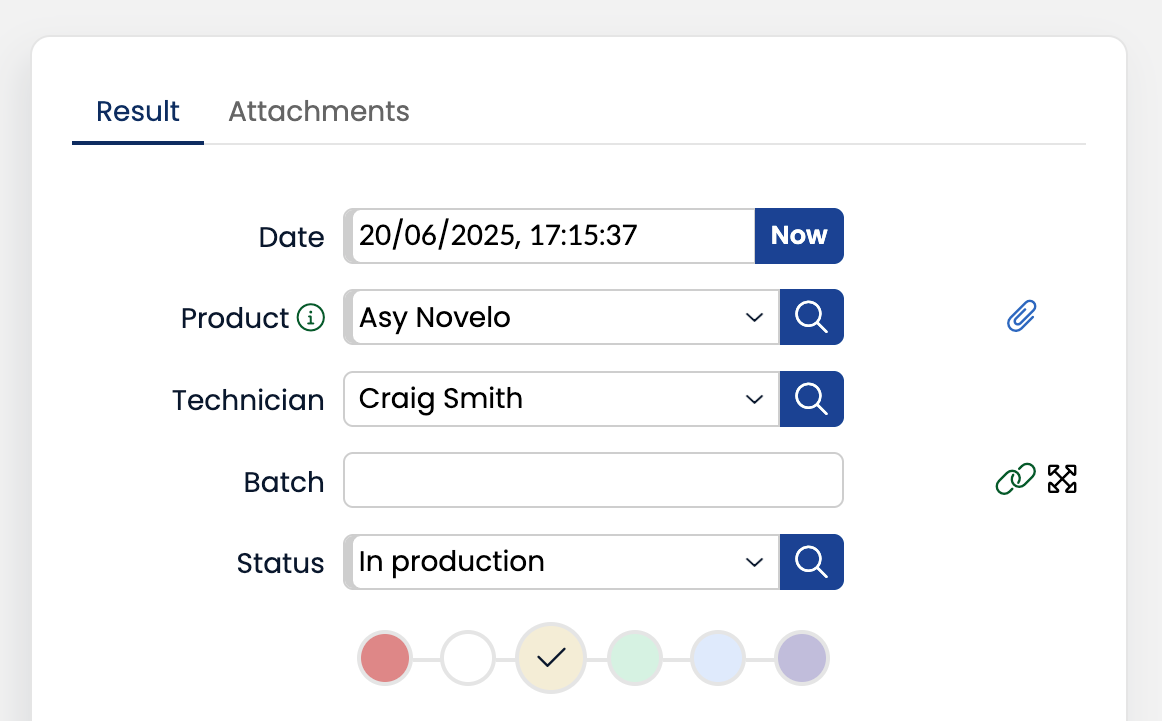Click into the Date input field
1162x721 pixels.
[549, 236]
